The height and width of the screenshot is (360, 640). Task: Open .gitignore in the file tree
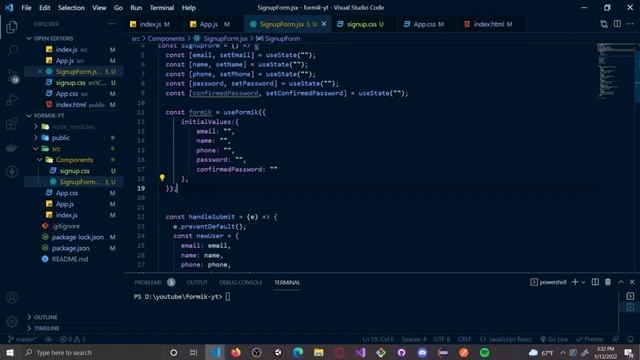pos(66,226)
